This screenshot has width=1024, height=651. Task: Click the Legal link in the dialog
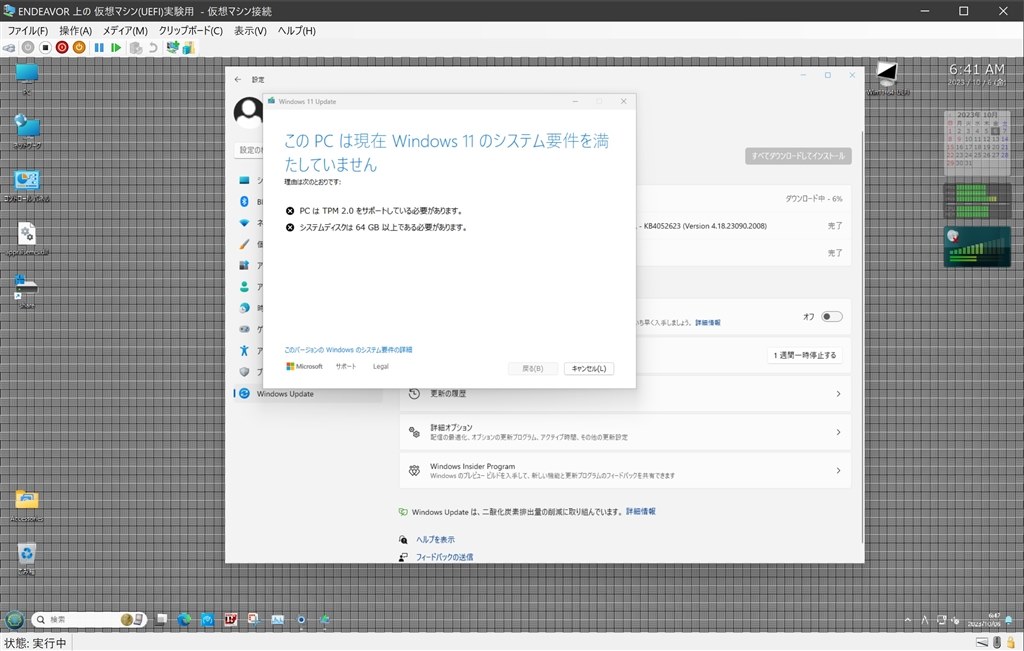tap(381, 366)
